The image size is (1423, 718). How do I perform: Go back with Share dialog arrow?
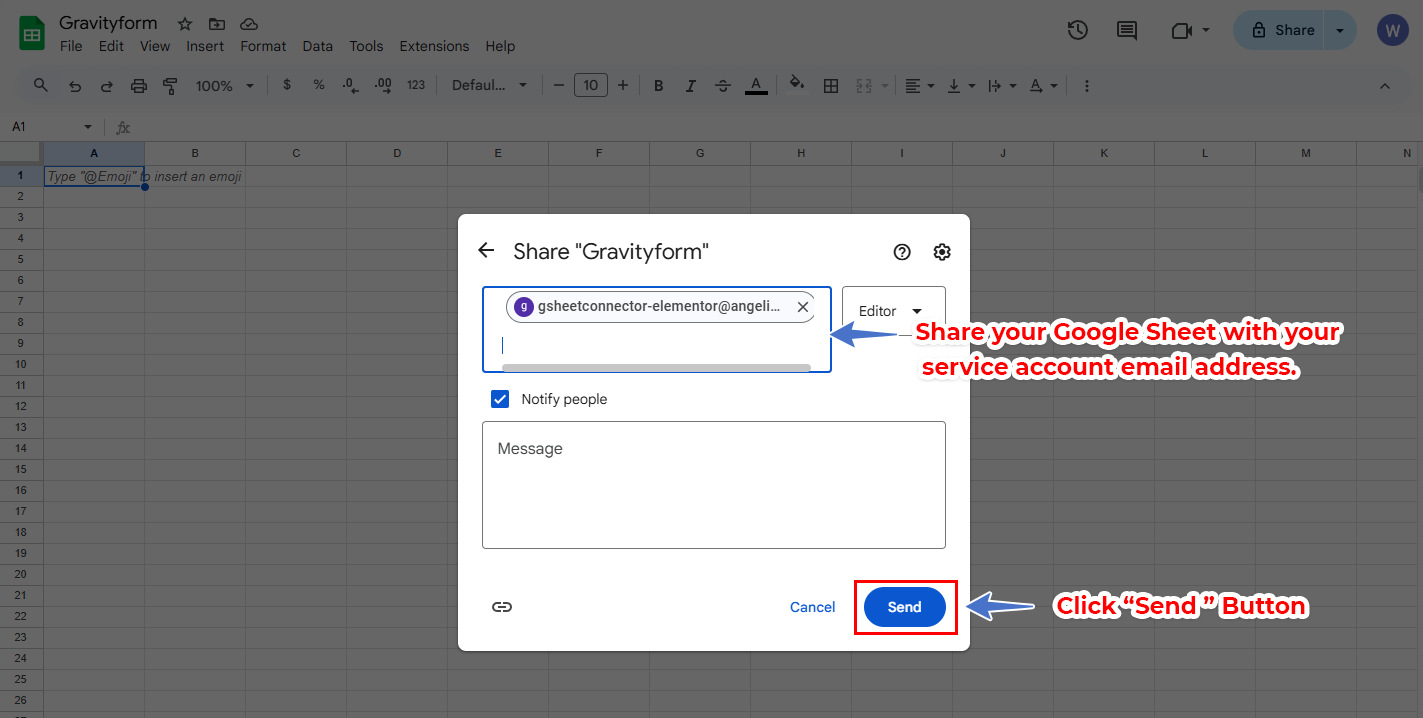point(486,251)
